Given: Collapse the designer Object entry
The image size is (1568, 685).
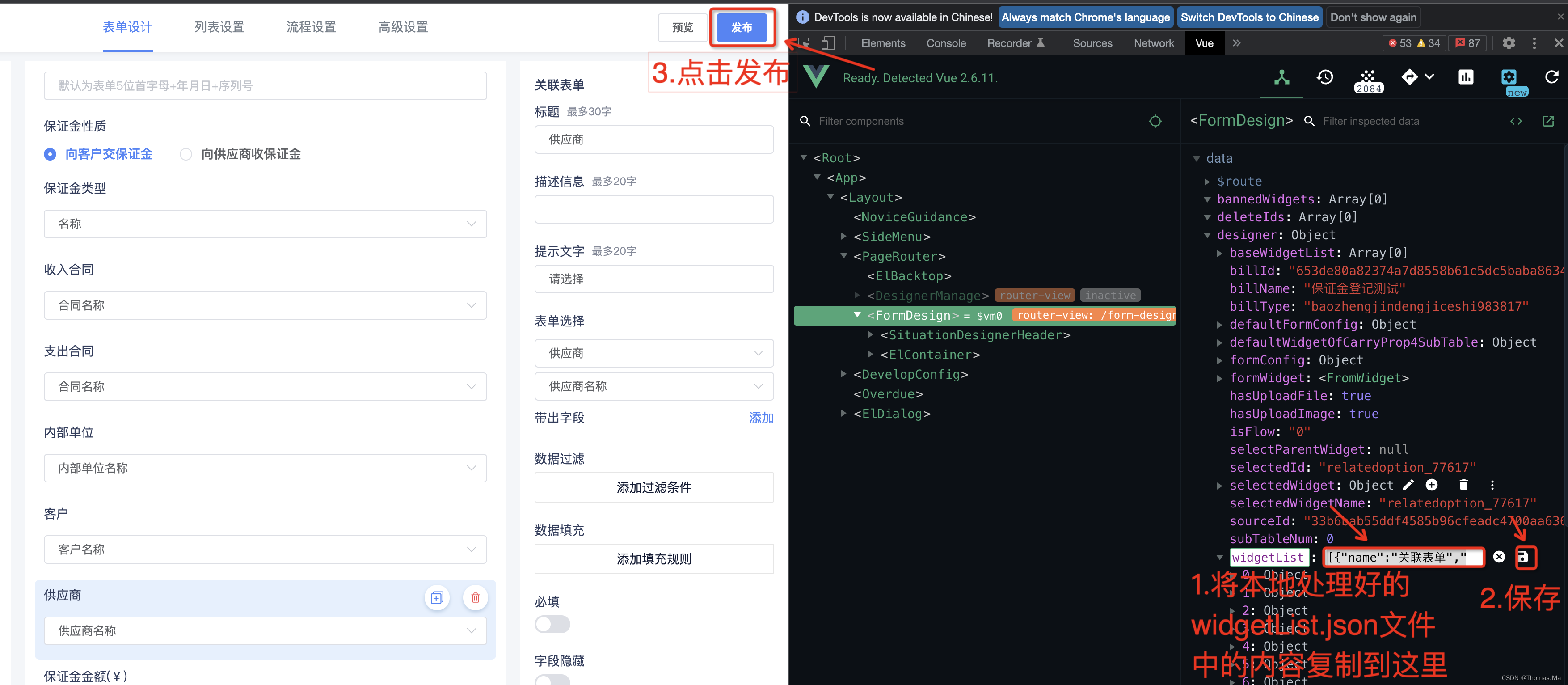Looking at the screenshot, I should tap(1207, 235).
